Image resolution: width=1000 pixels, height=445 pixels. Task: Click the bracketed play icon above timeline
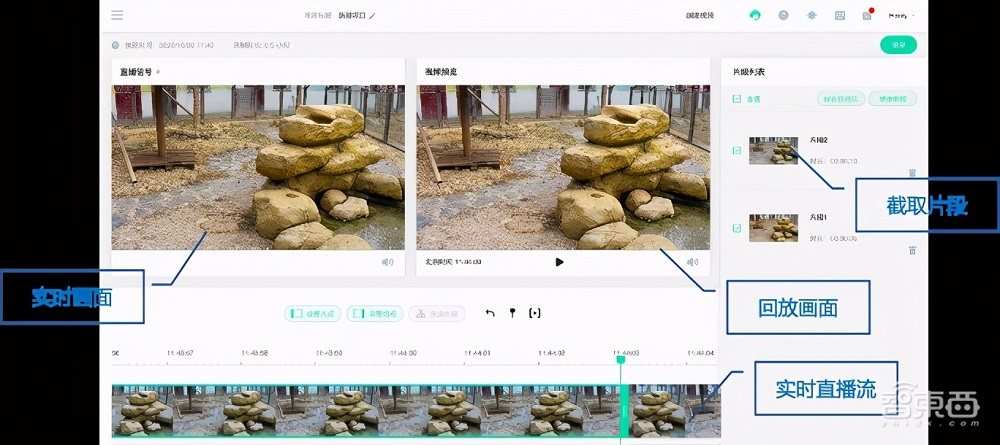[535, 313]
